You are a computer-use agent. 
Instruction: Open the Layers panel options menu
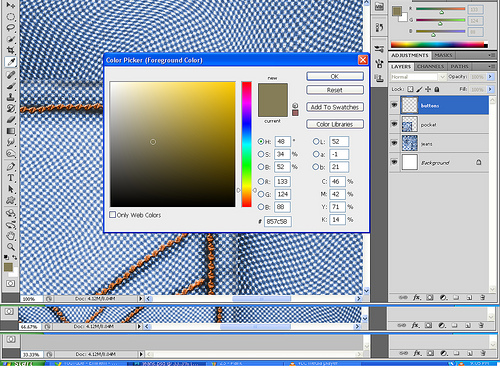[492, 66]
